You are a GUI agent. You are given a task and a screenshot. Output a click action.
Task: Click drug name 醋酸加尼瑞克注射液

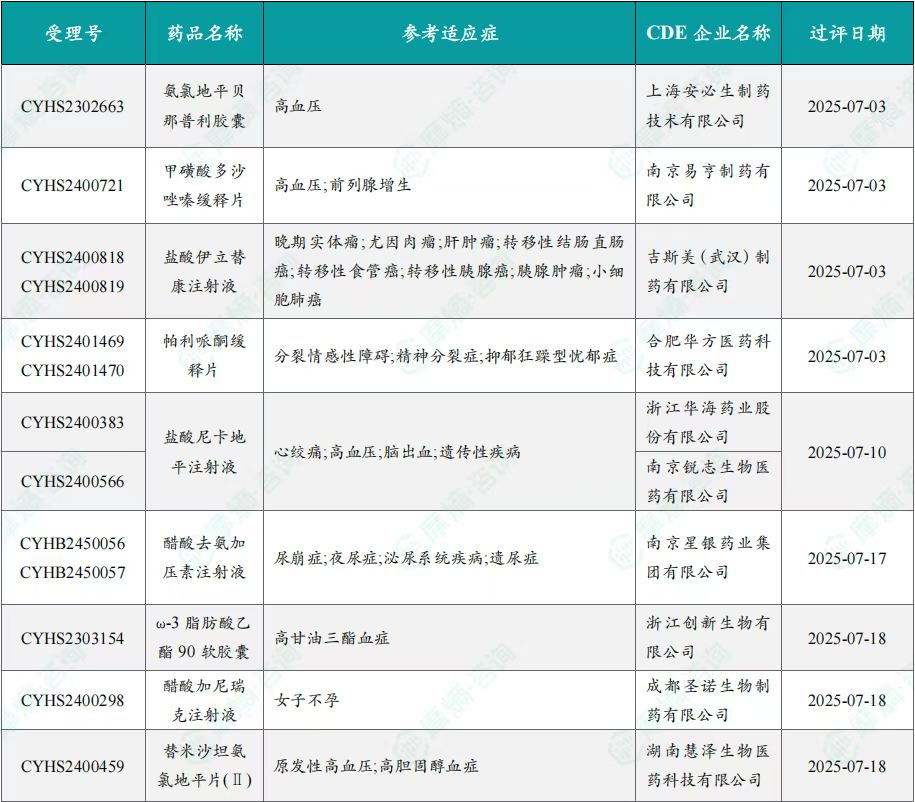pyautogui.click(x=204, y=700)
